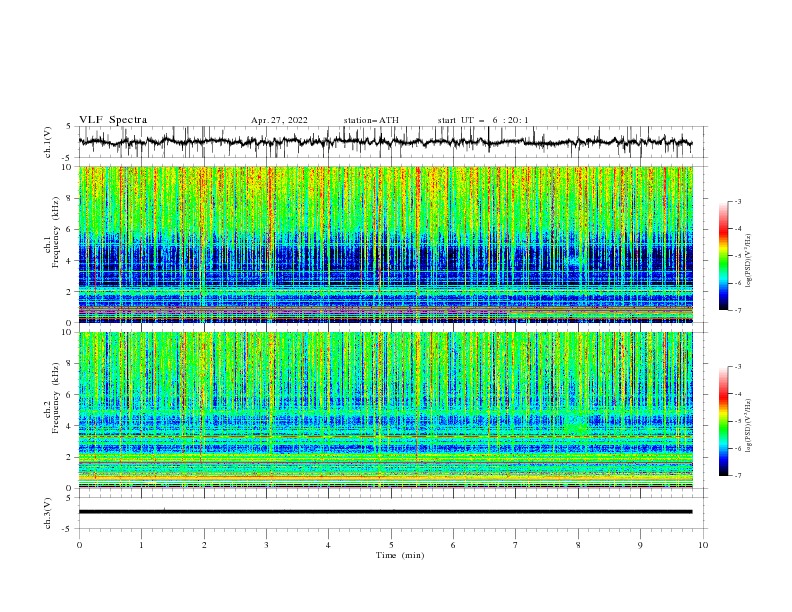Click the ch.3 flat black waveform trace
This screenshot has height=612, width=792.
point(385,512)
